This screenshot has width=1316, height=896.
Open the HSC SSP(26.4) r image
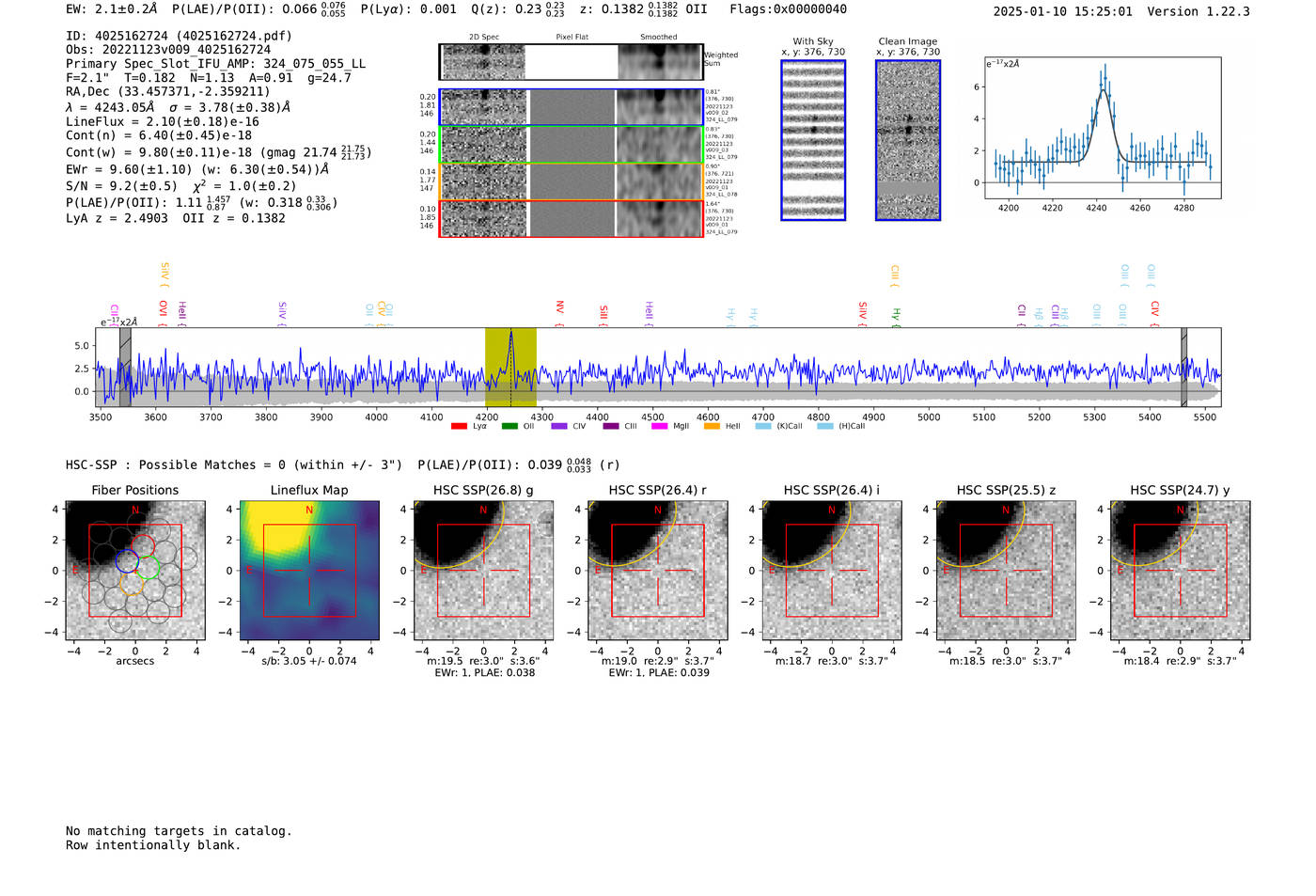[658, 571]
